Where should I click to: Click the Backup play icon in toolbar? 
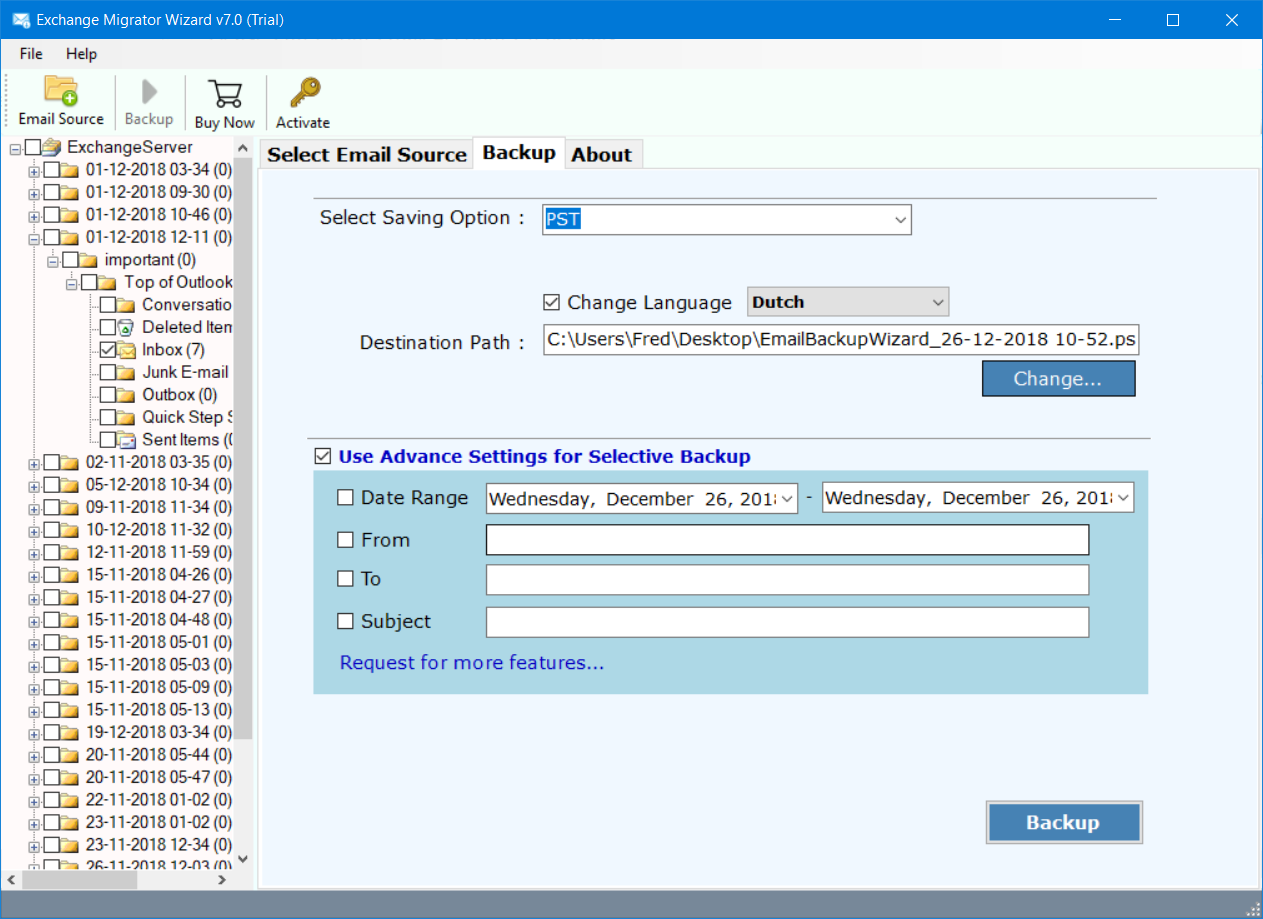pyautogui.click(x=149, y=92)
